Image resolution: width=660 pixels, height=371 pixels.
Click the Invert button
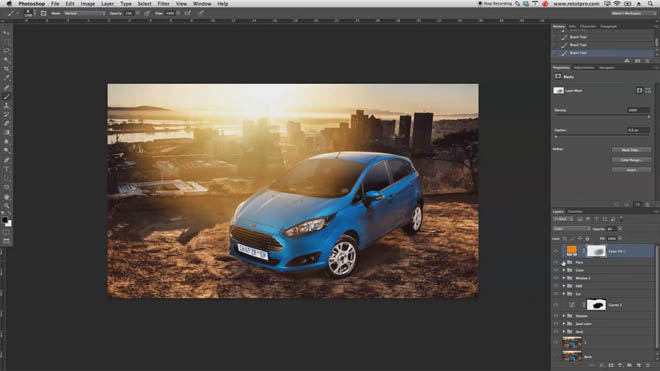(631, 170)
